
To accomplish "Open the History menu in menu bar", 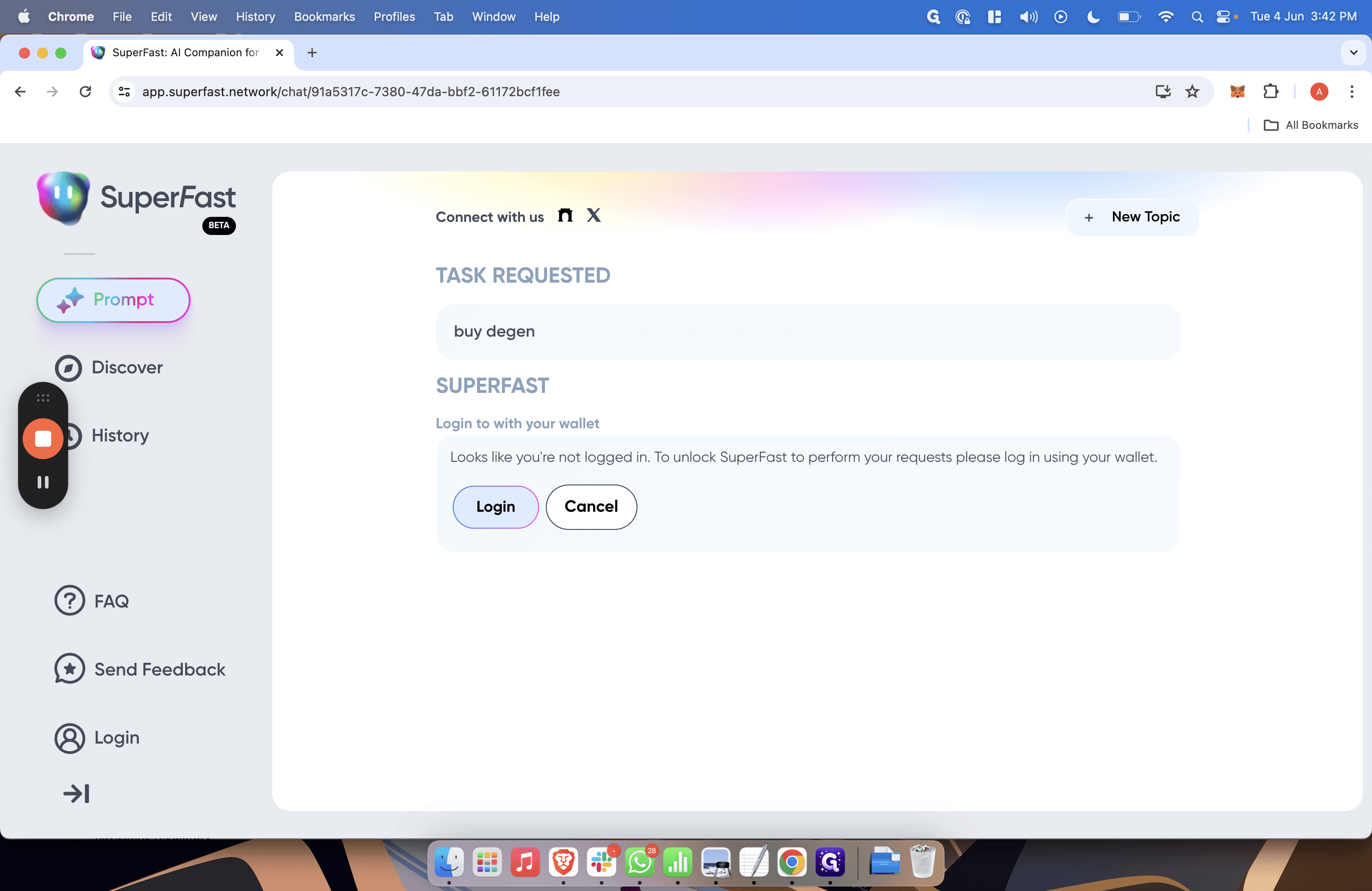I will point(255,17).
